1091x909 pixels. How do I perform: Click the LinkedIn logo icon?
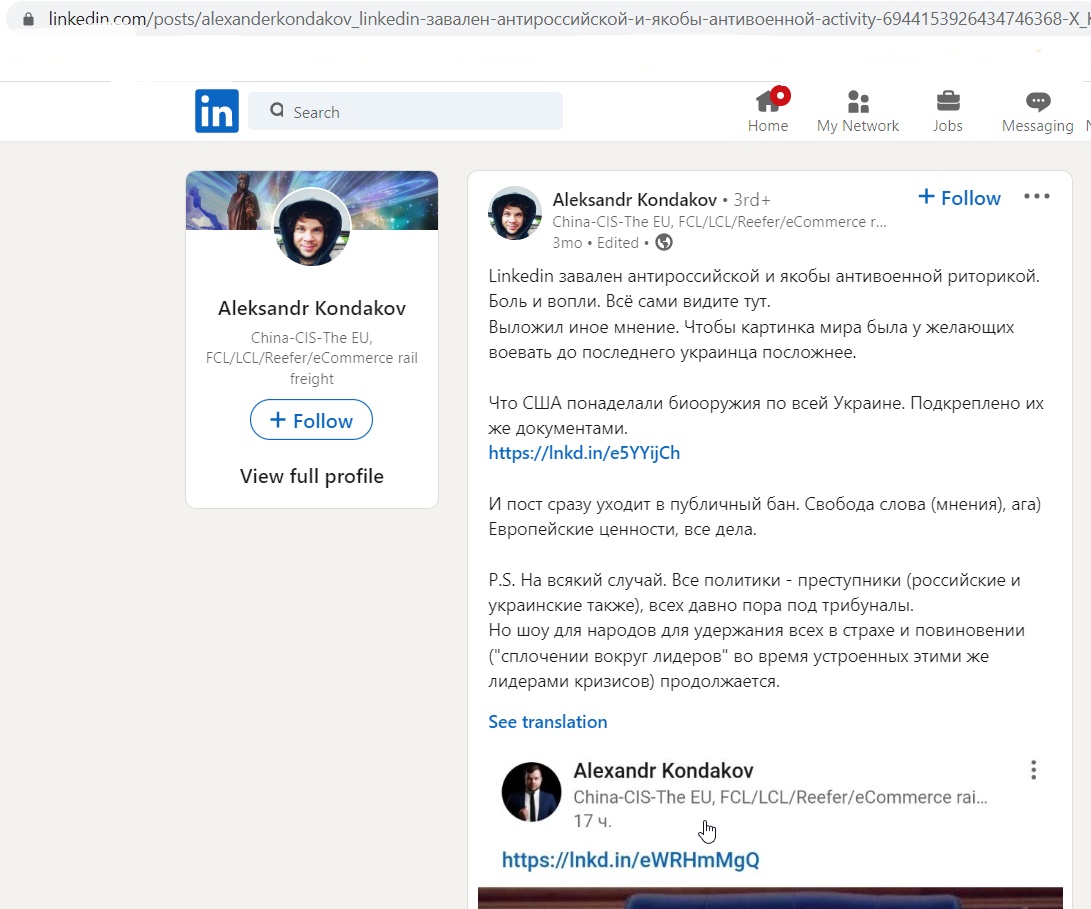pyautogui.click(x=216, y=111)
